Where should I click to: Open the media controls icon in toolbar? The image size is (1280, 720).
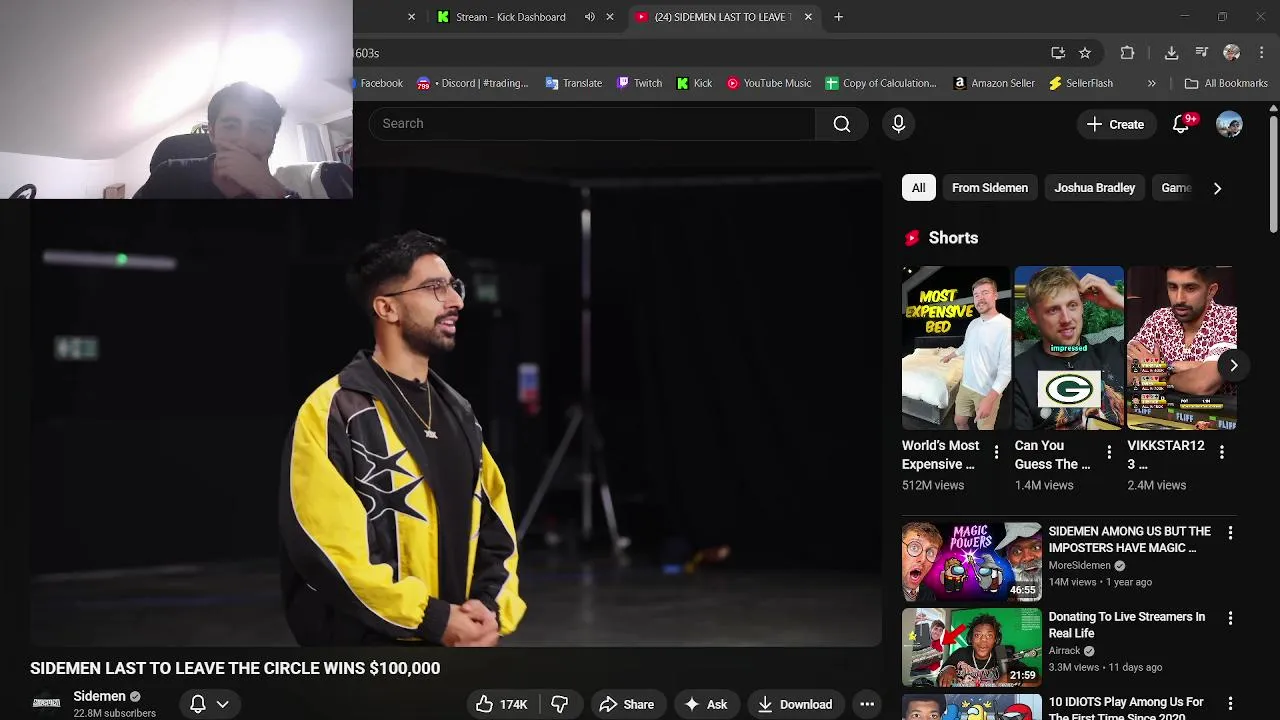tap(1202, 53)
